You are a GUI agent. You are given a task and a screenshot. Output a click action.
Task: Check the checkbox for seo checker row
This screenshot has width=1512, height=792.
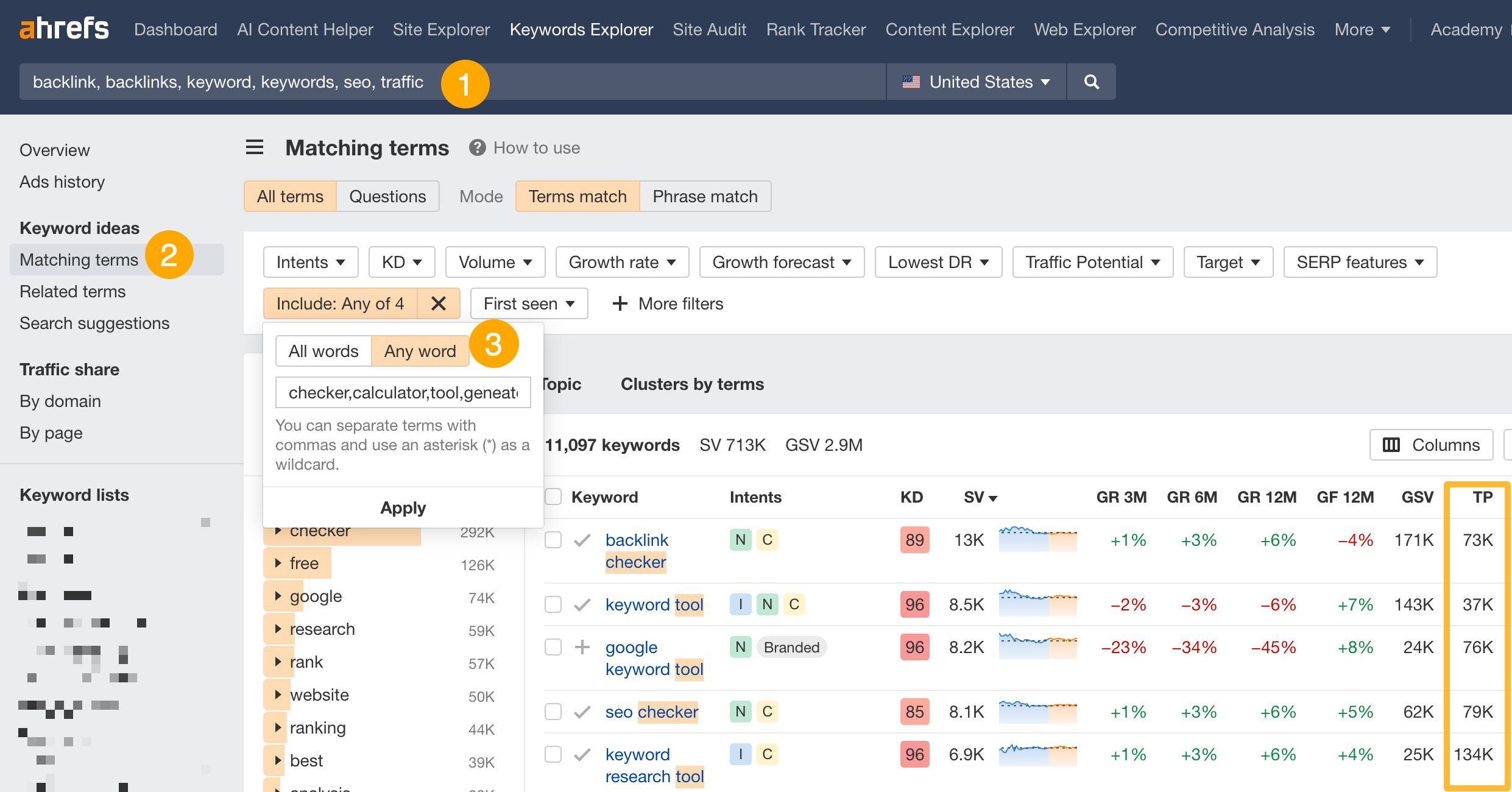coord(552,711)
